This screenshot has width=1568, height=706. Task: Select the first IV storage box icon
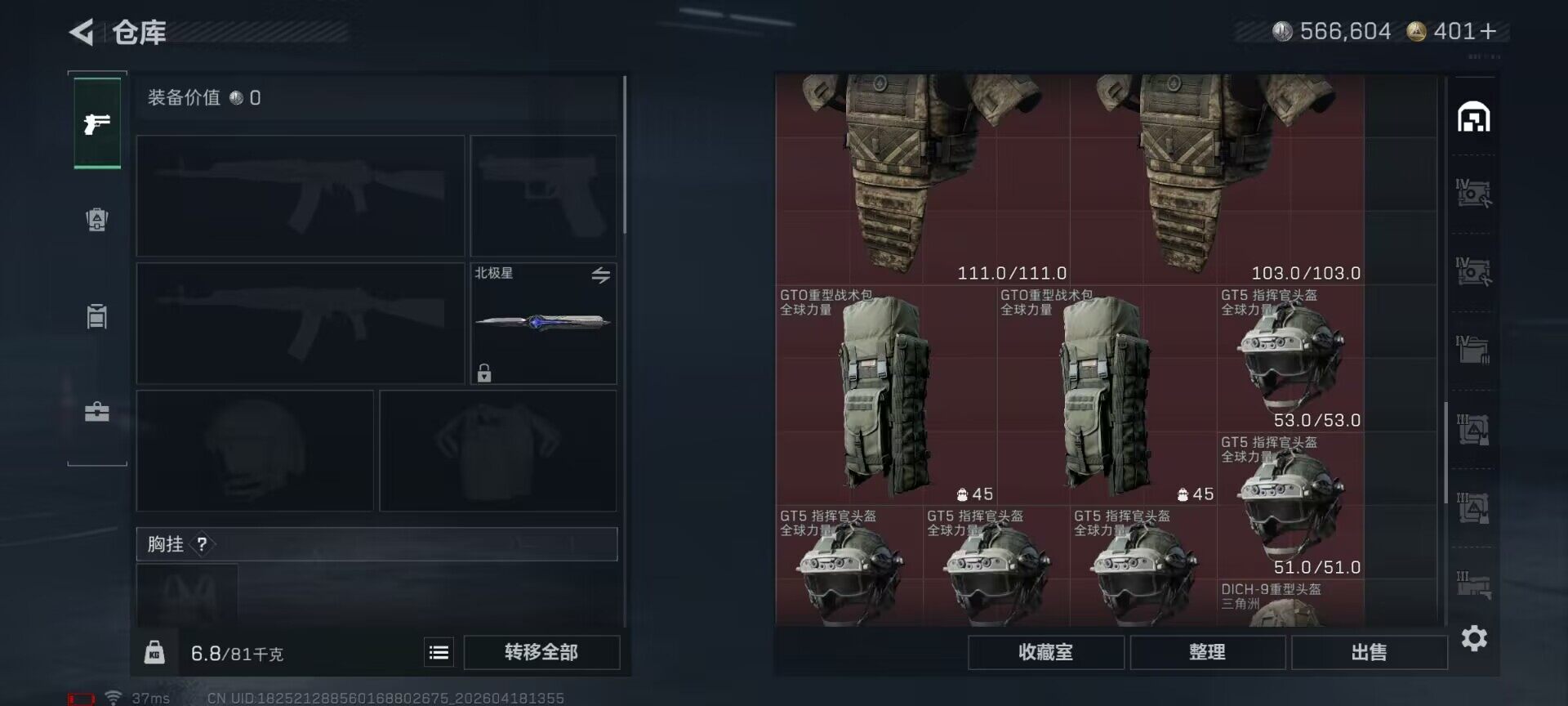[1473, 194]
